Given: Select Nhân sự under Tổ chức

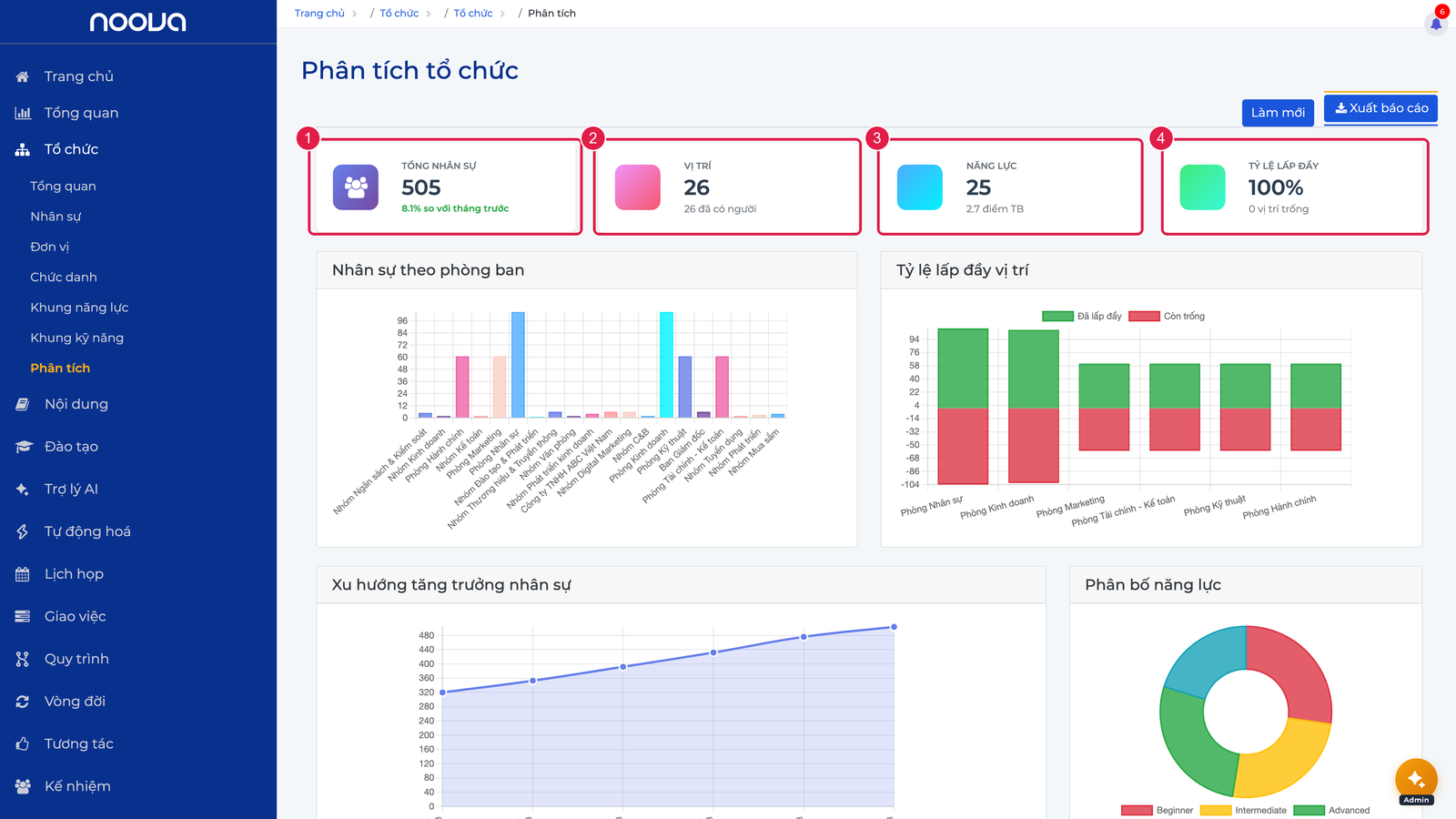Looking at the screenshot, I should point(56,217).
